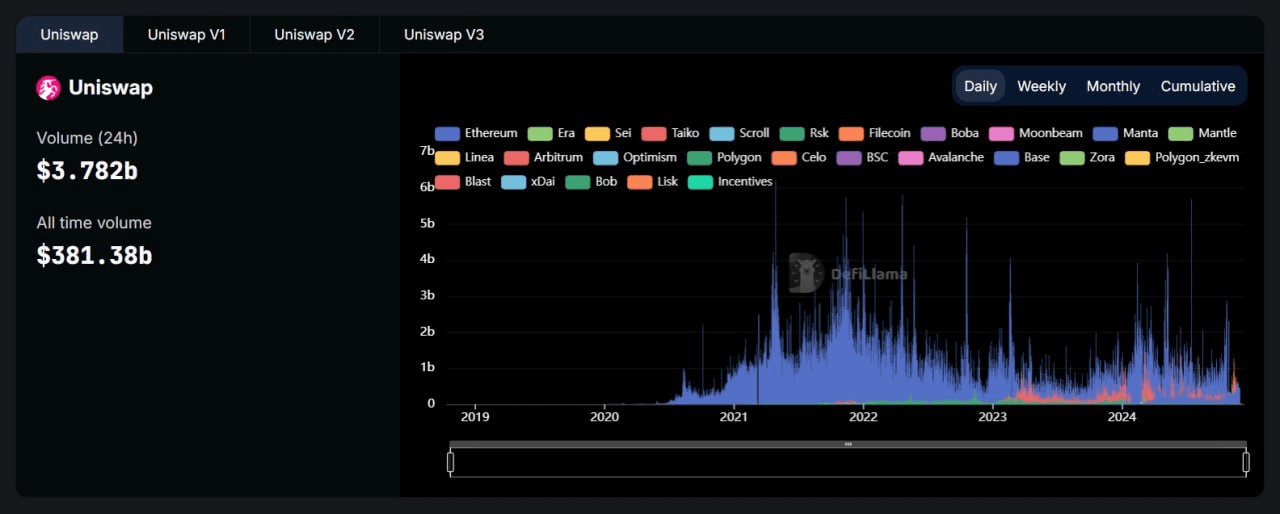Switch to the Uniswap V3 tab
1280x514 pixels.
point(444,34)
